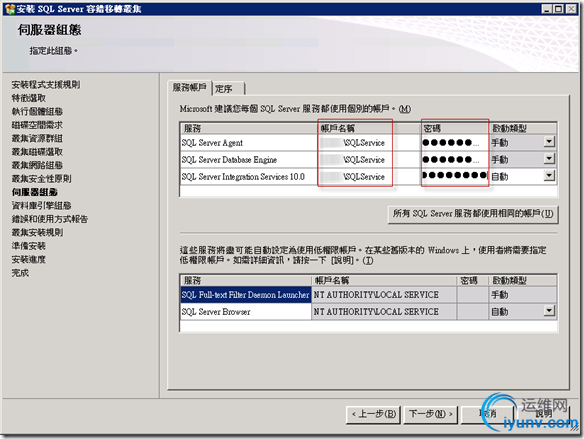Click the 叢集網路組態 step in sidebar
The height and width of the screenshot is (439, 584).
click(x=37, y=165)
